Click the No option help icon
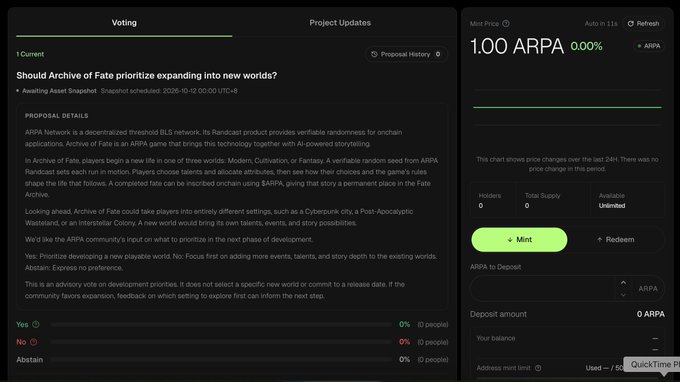The image size is (680, 382). point(33,342)
